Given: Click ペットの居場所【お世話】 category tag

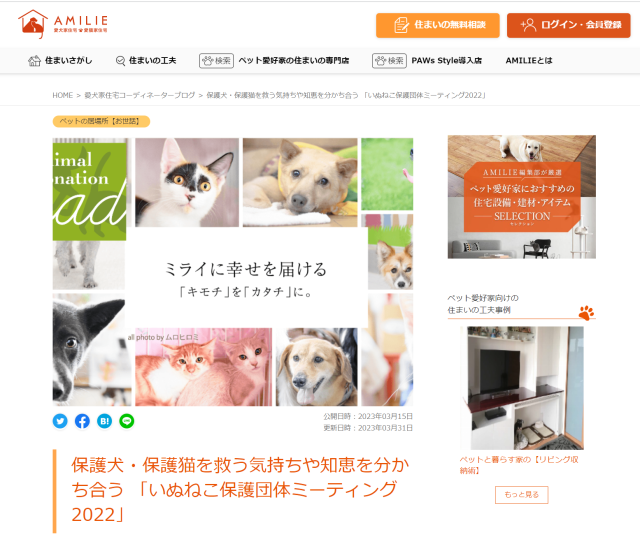Looking at the screenshot, I should (x=101, y=121).
